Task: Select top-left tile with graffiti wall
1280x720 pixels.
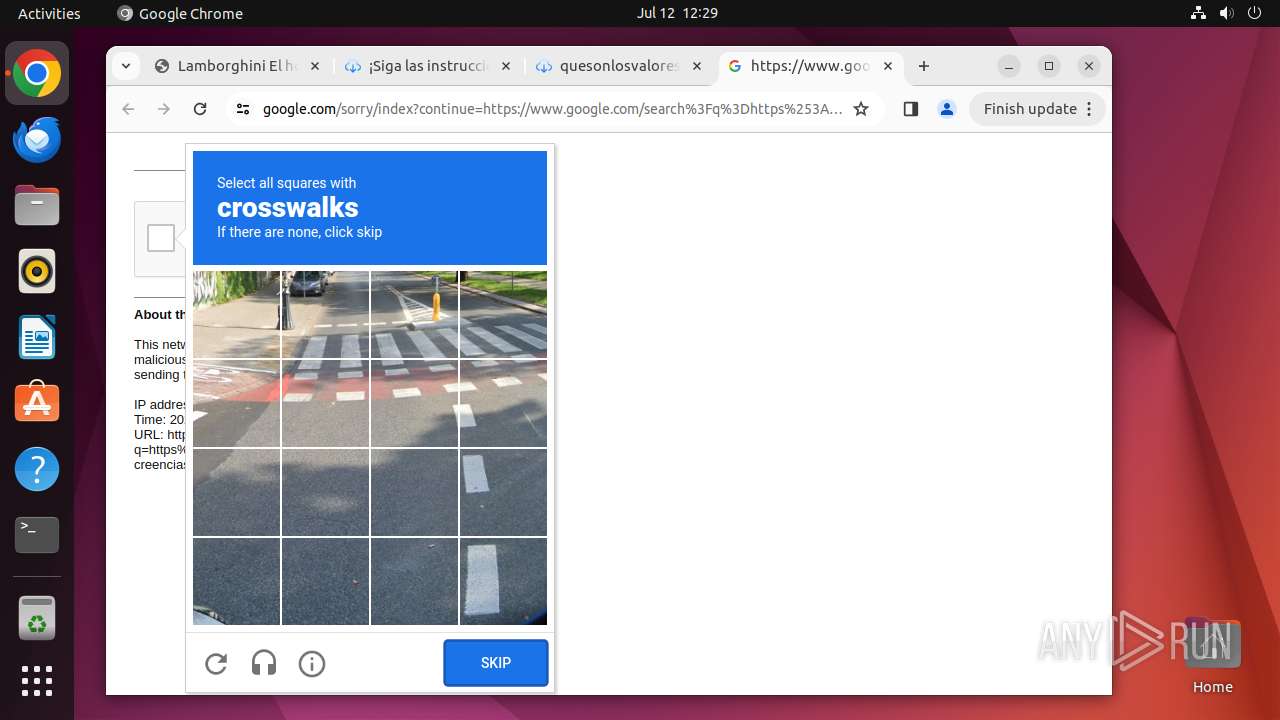Action: (236, 314)
